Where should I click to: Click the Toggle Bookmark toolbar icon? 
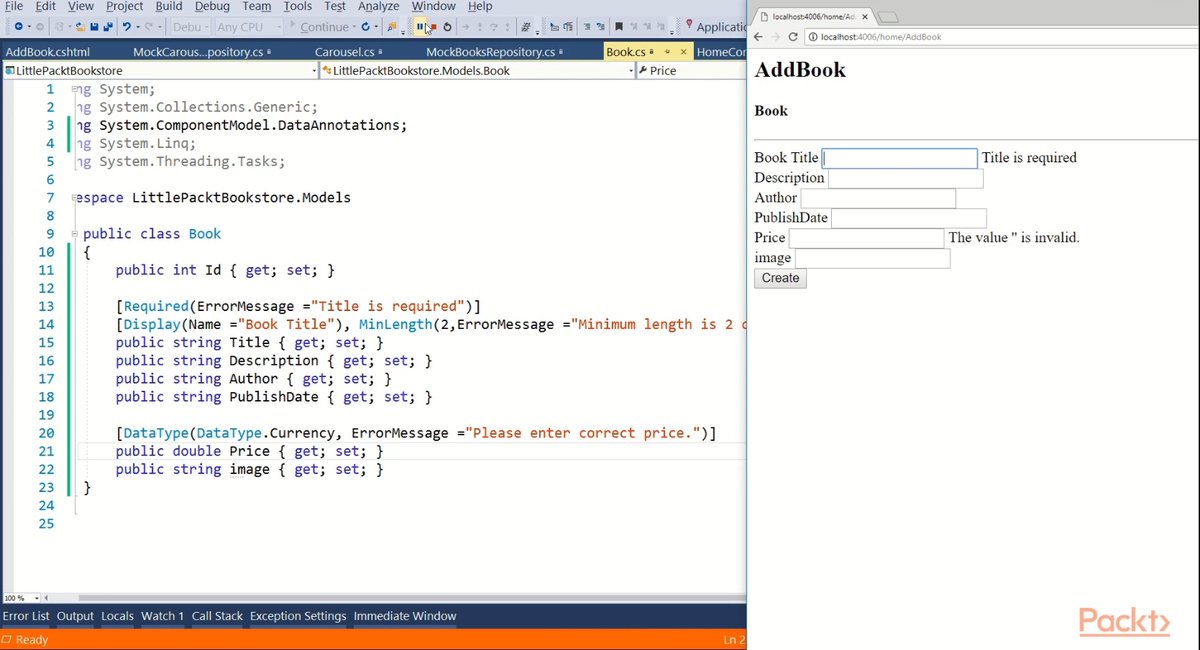click(x=619, y=27)
